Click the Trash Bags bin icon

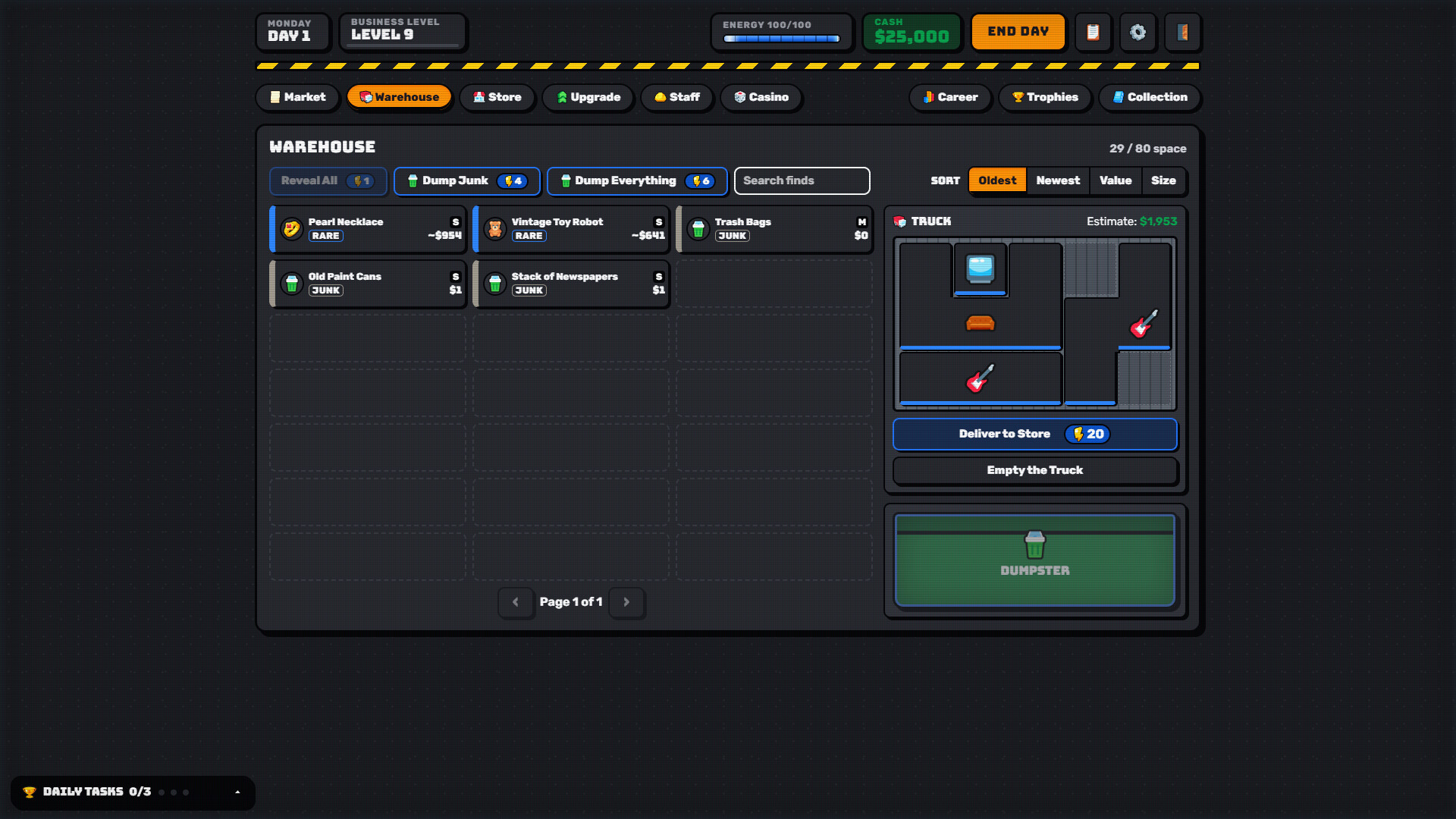point(698,229)
